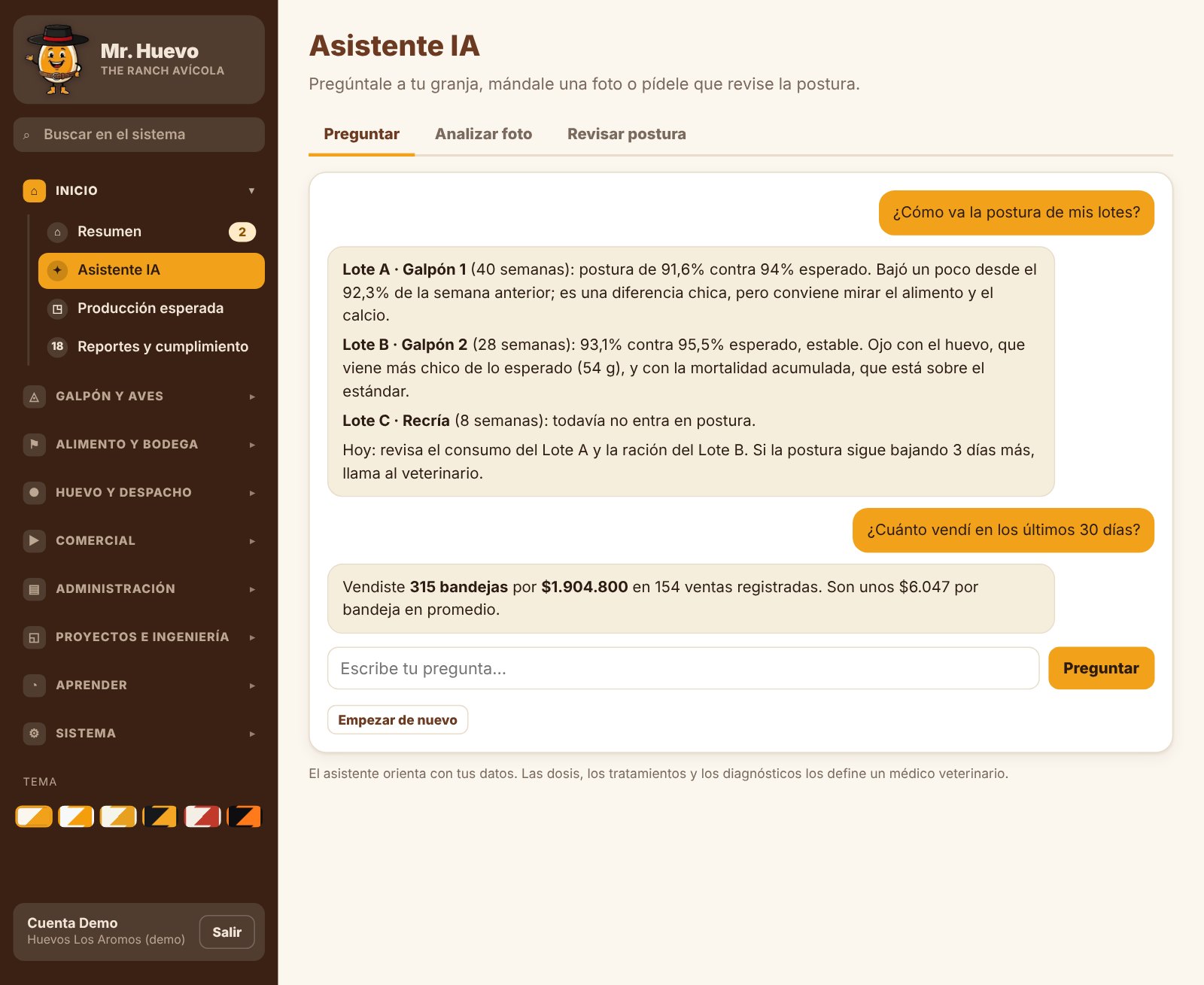Expand the Alimento y Bodega arrow
Screen dimensions: 1204x985
coord(252,445)
